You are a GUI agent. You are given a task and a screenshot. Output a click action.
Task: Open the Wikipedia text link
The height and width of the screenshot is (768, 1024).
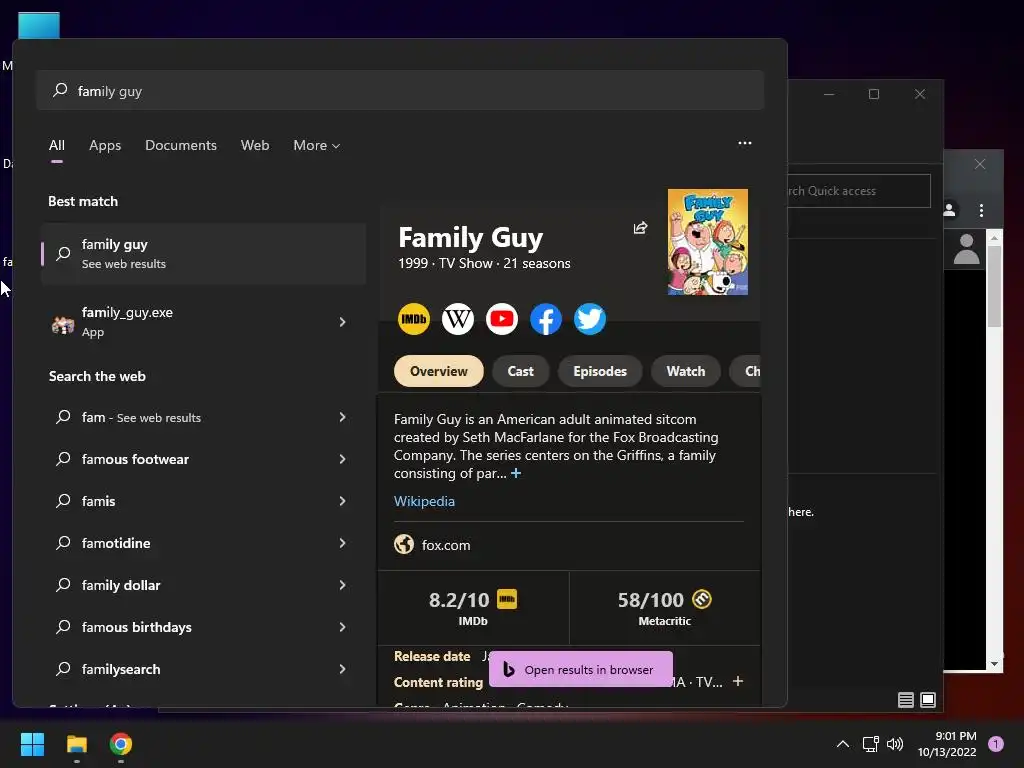click(424, 501)
